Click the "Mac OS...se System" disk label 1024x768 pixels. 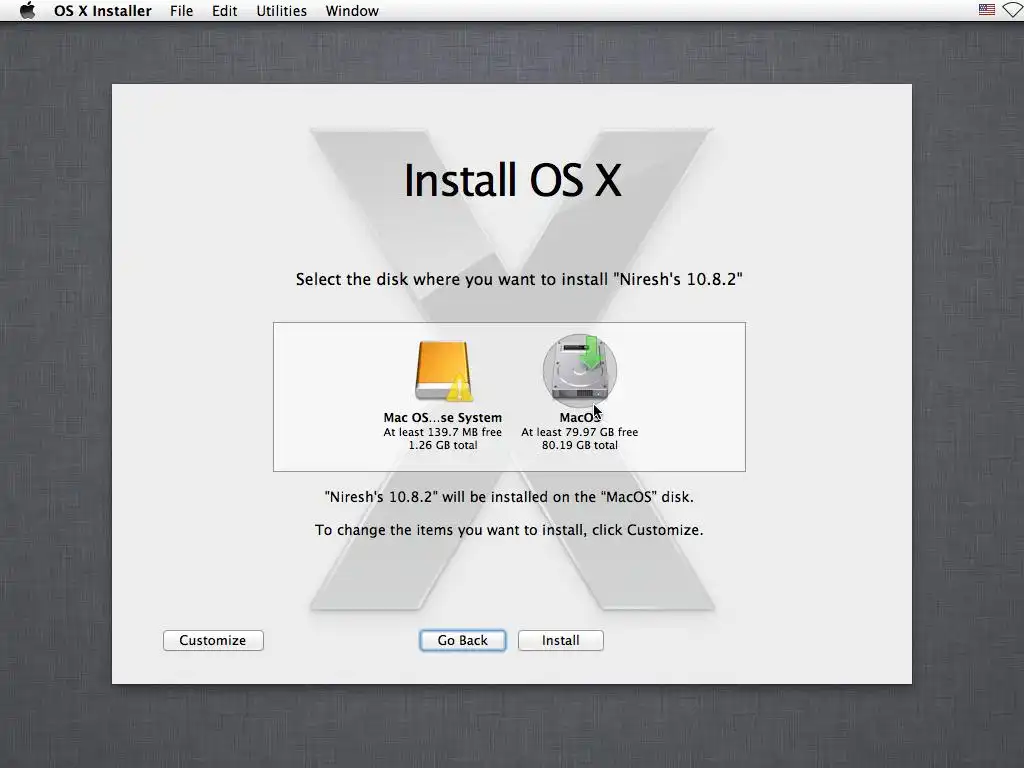click(x=443, y=417)
